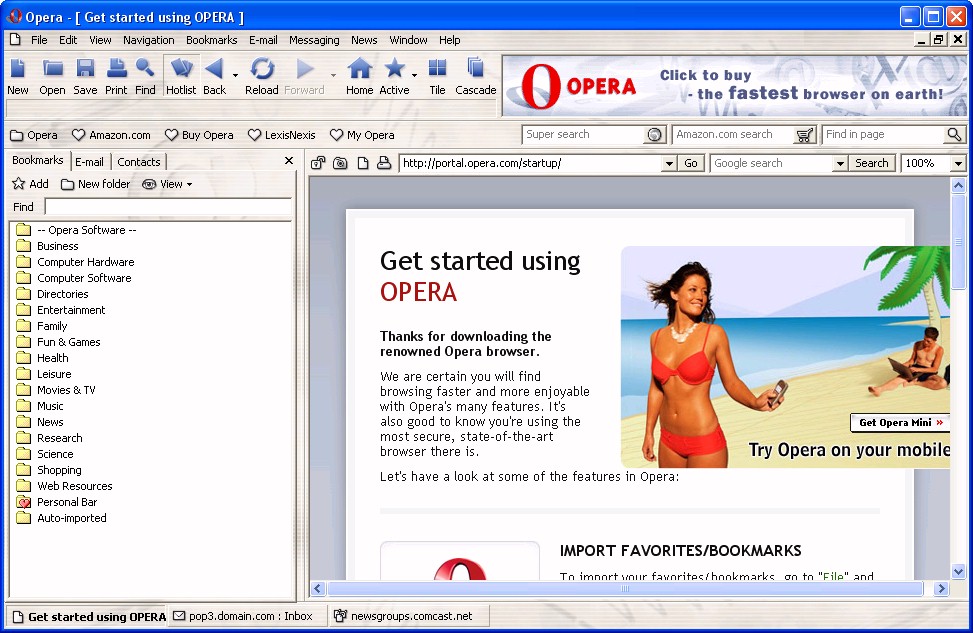Open the Opera folder on personal bar
The image size is (973, 633).
click(x=34, y=135)
